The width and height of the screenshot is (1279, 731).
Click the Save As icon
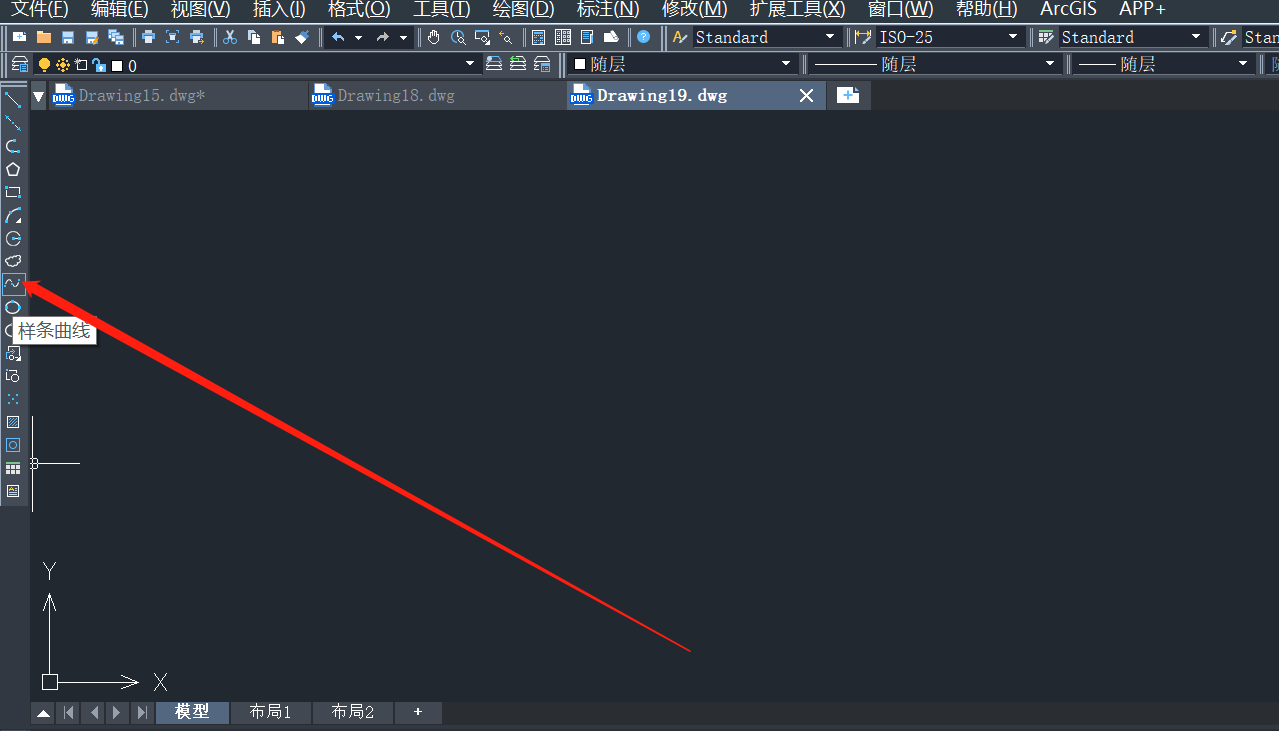pos(92,37)
